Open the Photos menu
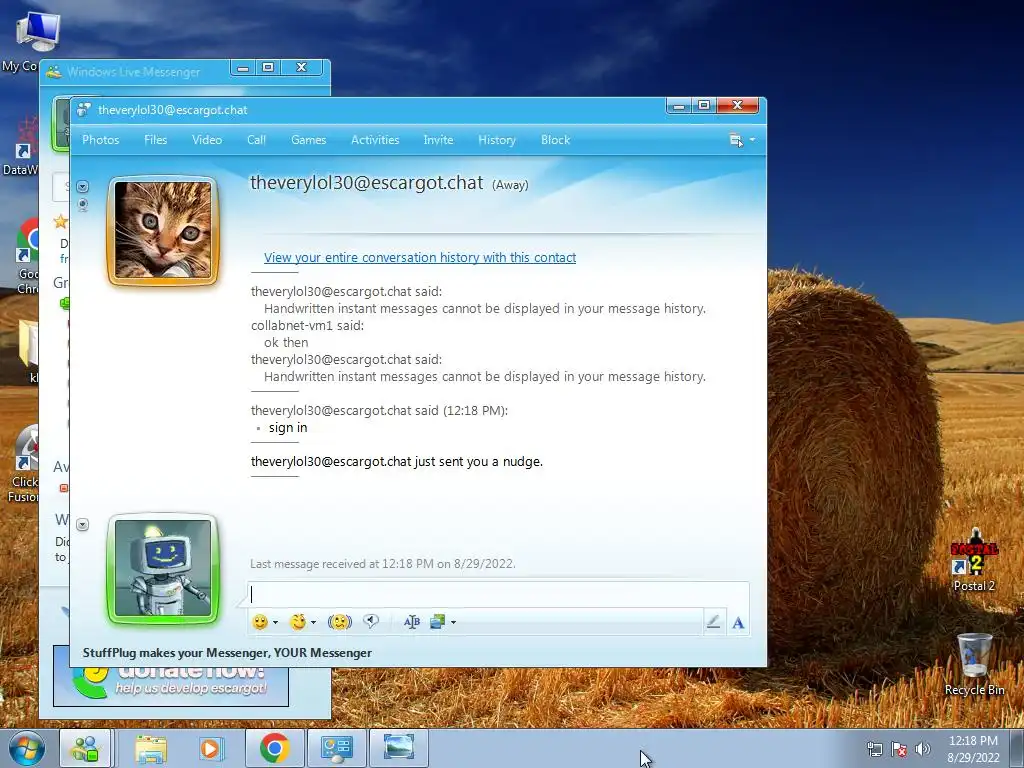 click(101, 140)
